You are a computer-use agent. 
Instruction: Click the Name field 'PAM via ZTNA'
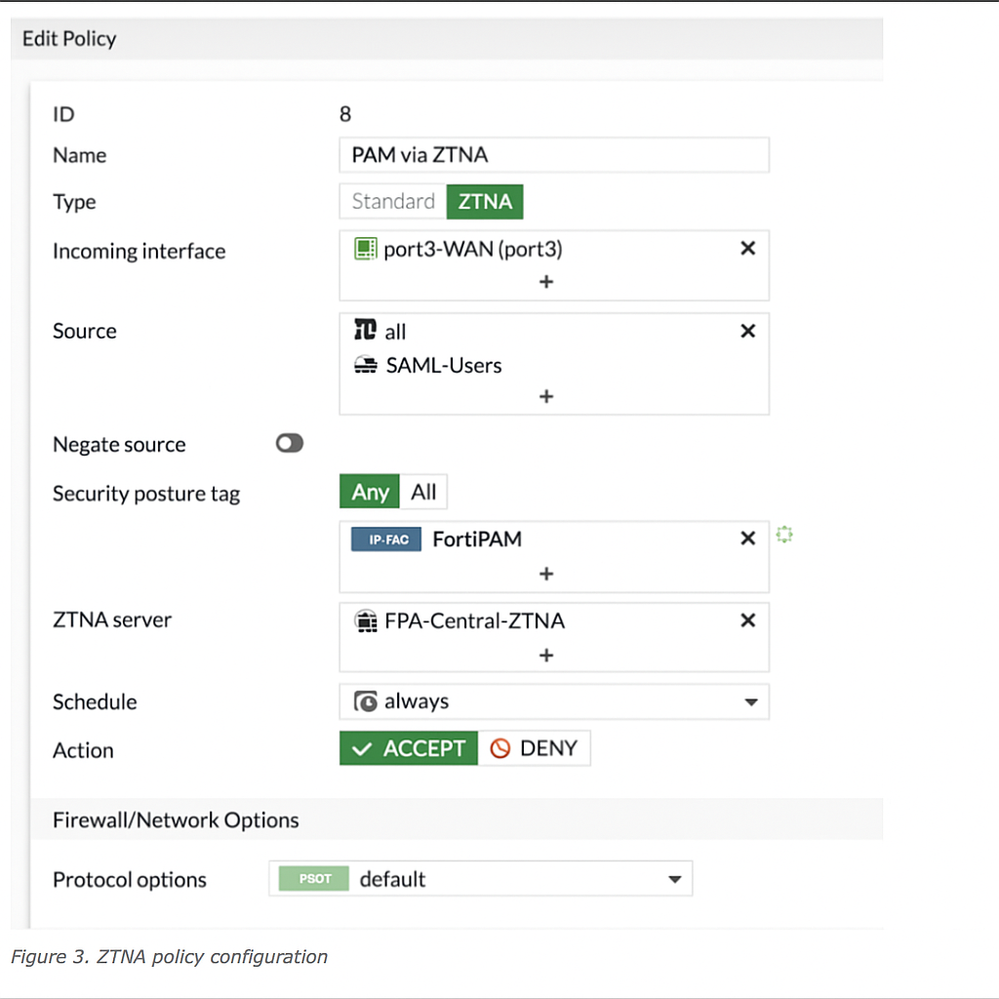(554, 155)
